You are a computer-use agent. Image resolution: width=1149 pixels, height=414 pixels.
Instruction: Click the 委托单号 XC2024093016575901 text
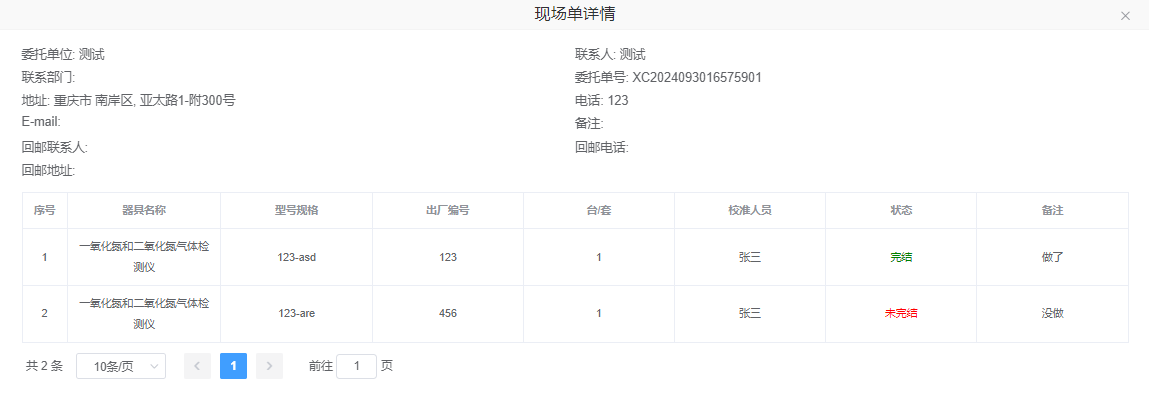click(697, 78)
